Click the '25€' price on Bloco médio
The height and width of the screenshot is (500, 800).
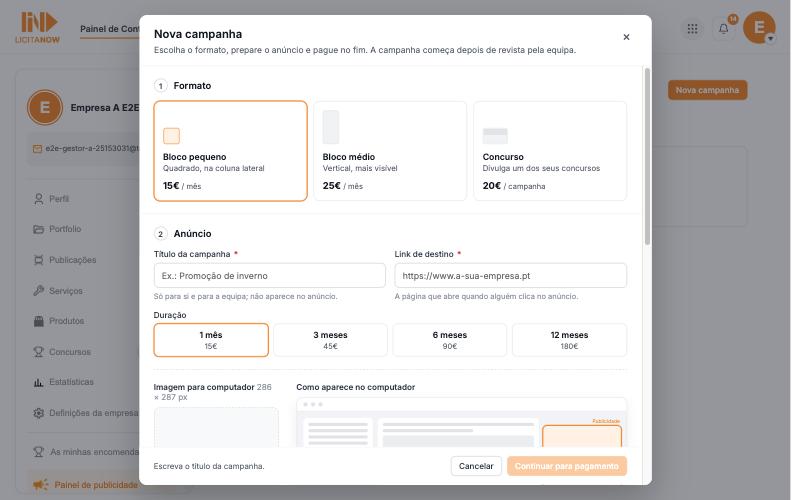(x=331, y=186)
